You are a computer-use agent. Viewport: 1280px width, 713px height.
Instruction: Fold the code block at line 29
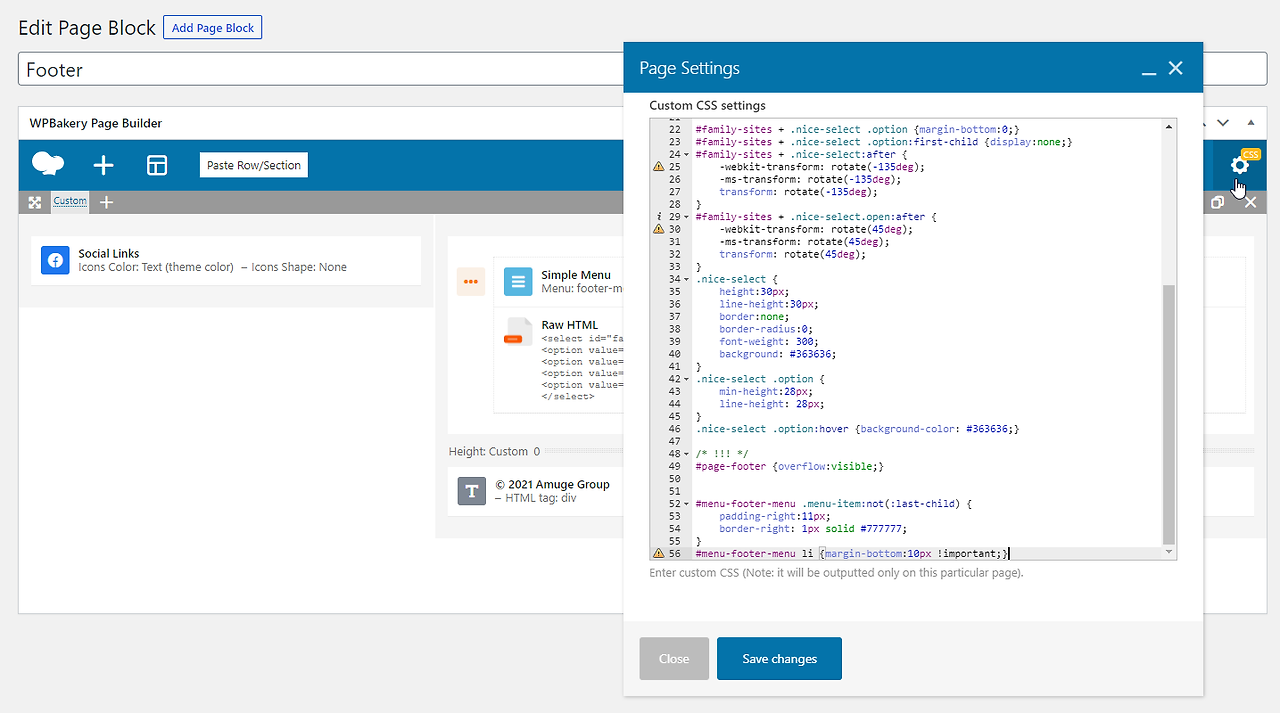[x=686, y=216]
